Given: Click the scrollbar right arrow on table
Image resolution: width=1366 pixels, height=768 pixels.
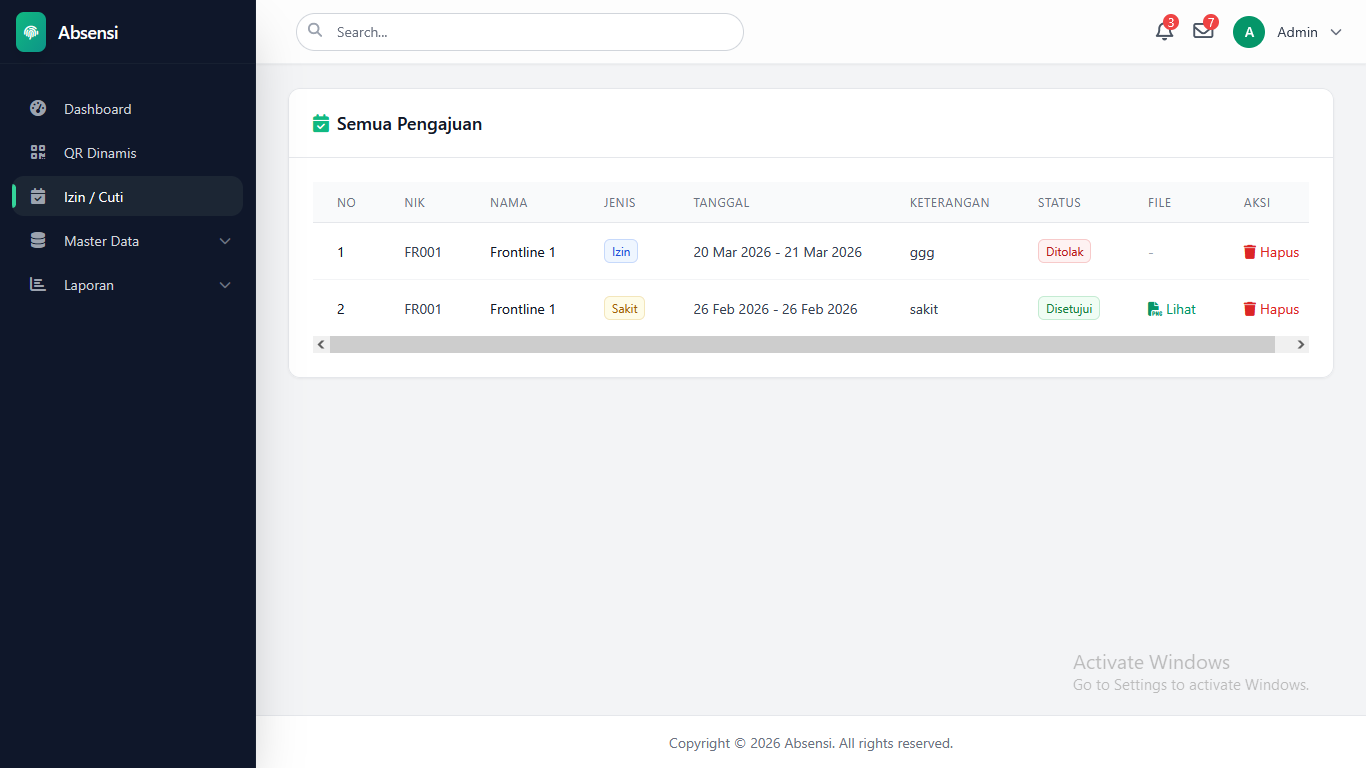Looking at the screenshot, I should tap(1300, 344).
